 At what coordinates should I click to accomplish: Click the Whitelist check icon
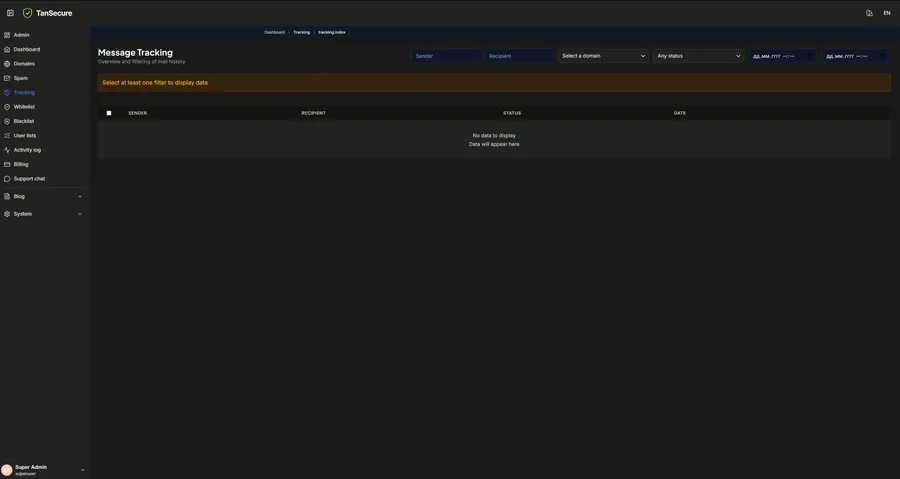pyautogui.click(x=7, y=107)
